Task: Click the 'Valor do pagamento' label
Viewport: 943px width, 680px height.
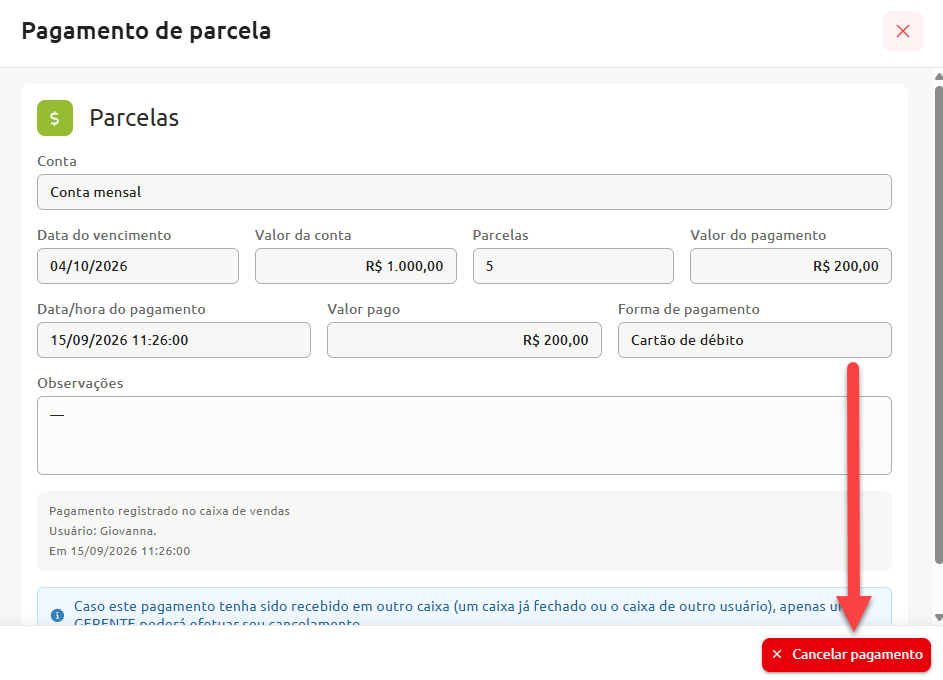Action: click(758, 235)
